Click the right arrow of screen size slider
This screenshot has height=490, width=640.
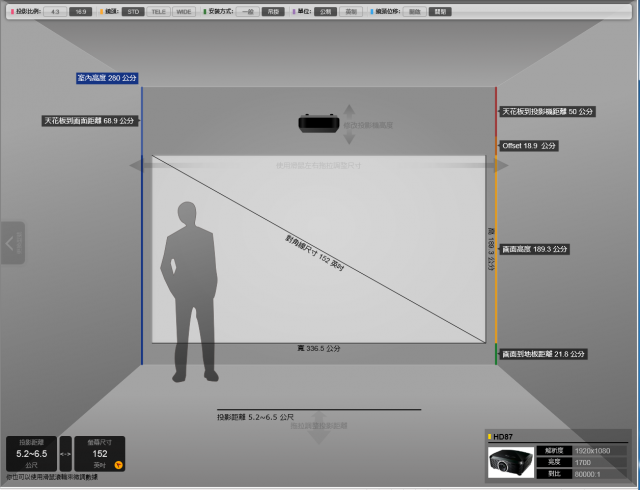(x=502, y=165)
